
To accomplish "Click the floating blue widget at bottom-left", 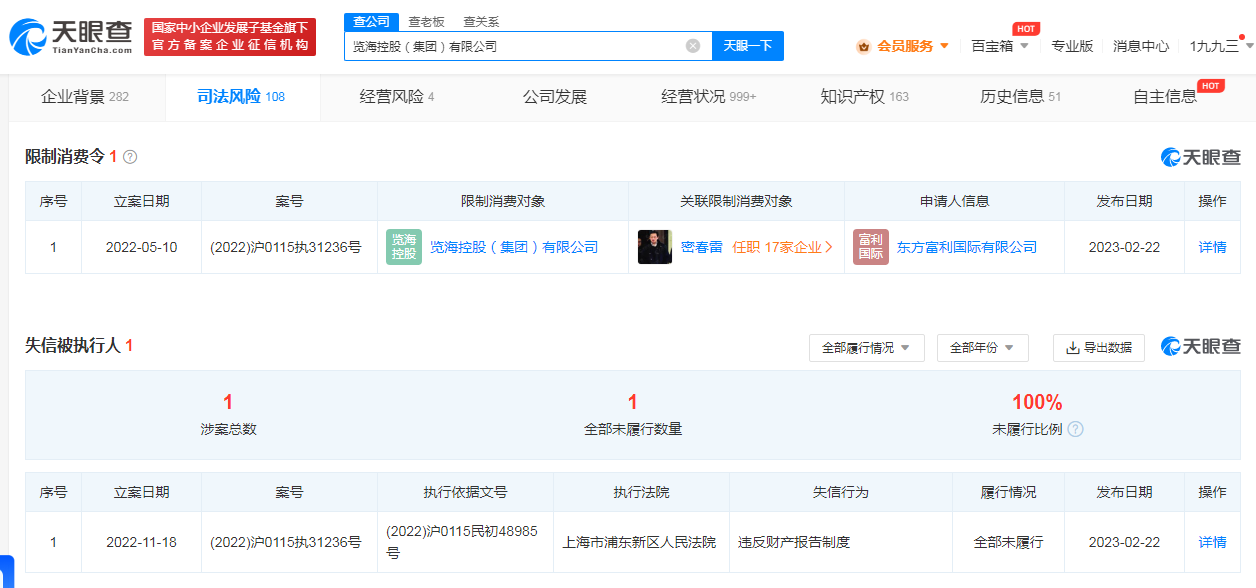I will (x=6, y=571).
